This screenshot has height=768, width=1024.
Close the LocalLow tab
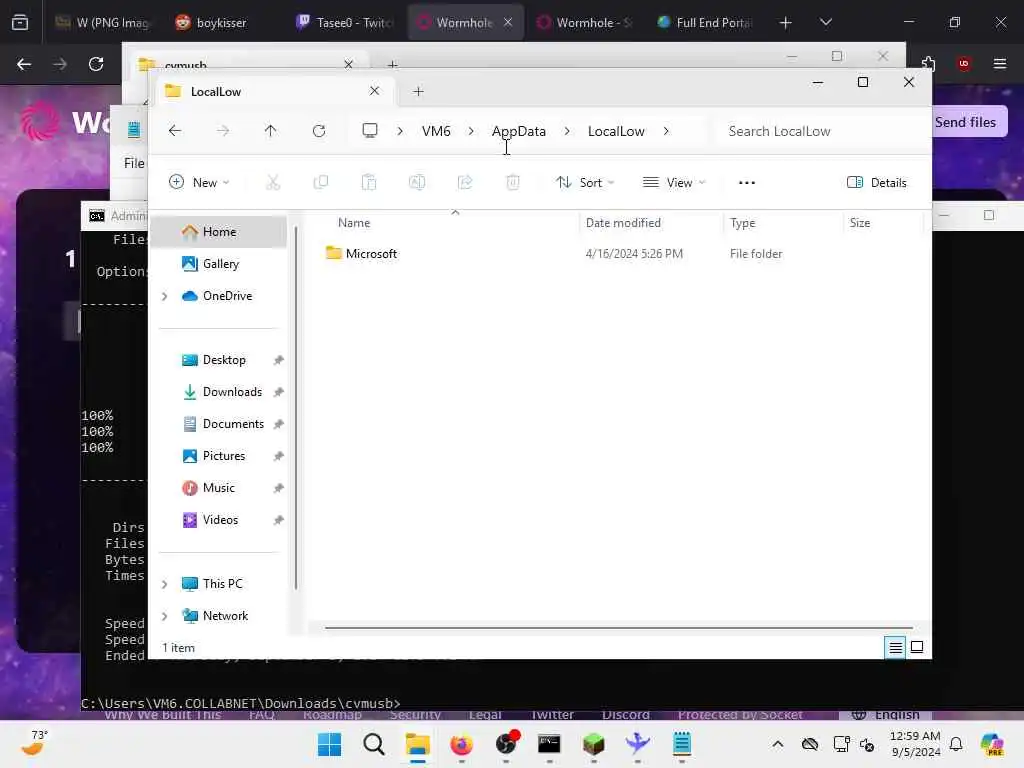point(374,91)
